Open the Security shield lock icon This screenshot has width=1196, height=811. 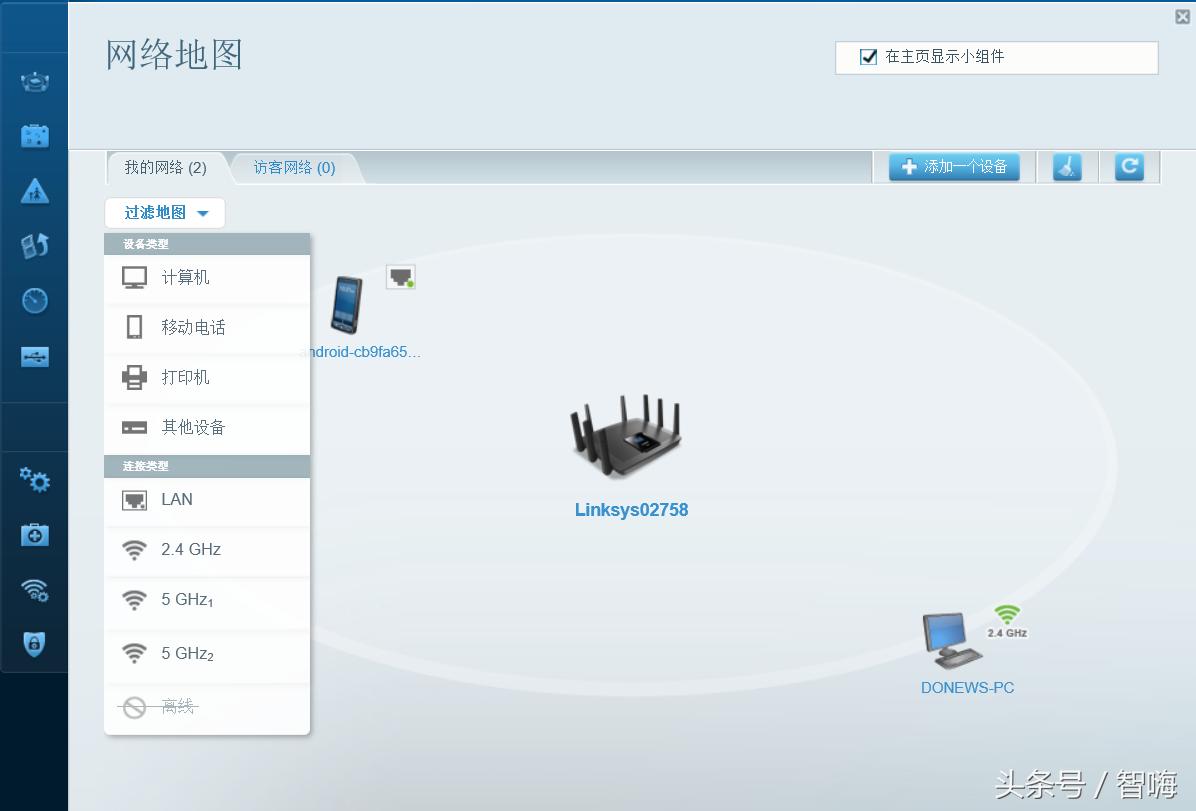[x=34, y=644]
